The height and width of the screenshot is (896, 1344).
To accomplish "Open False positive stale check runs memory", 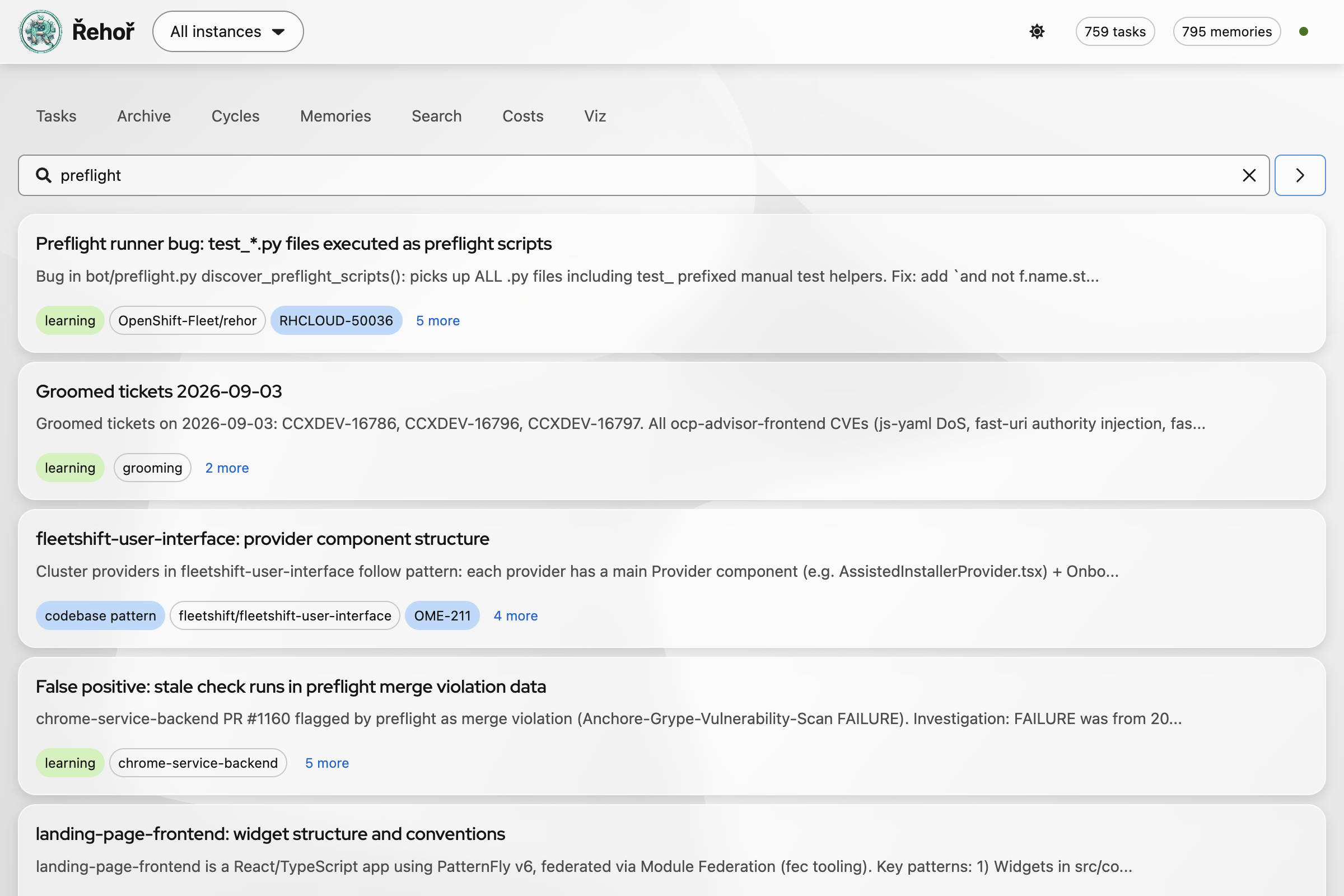I will (x=291, y=687).
